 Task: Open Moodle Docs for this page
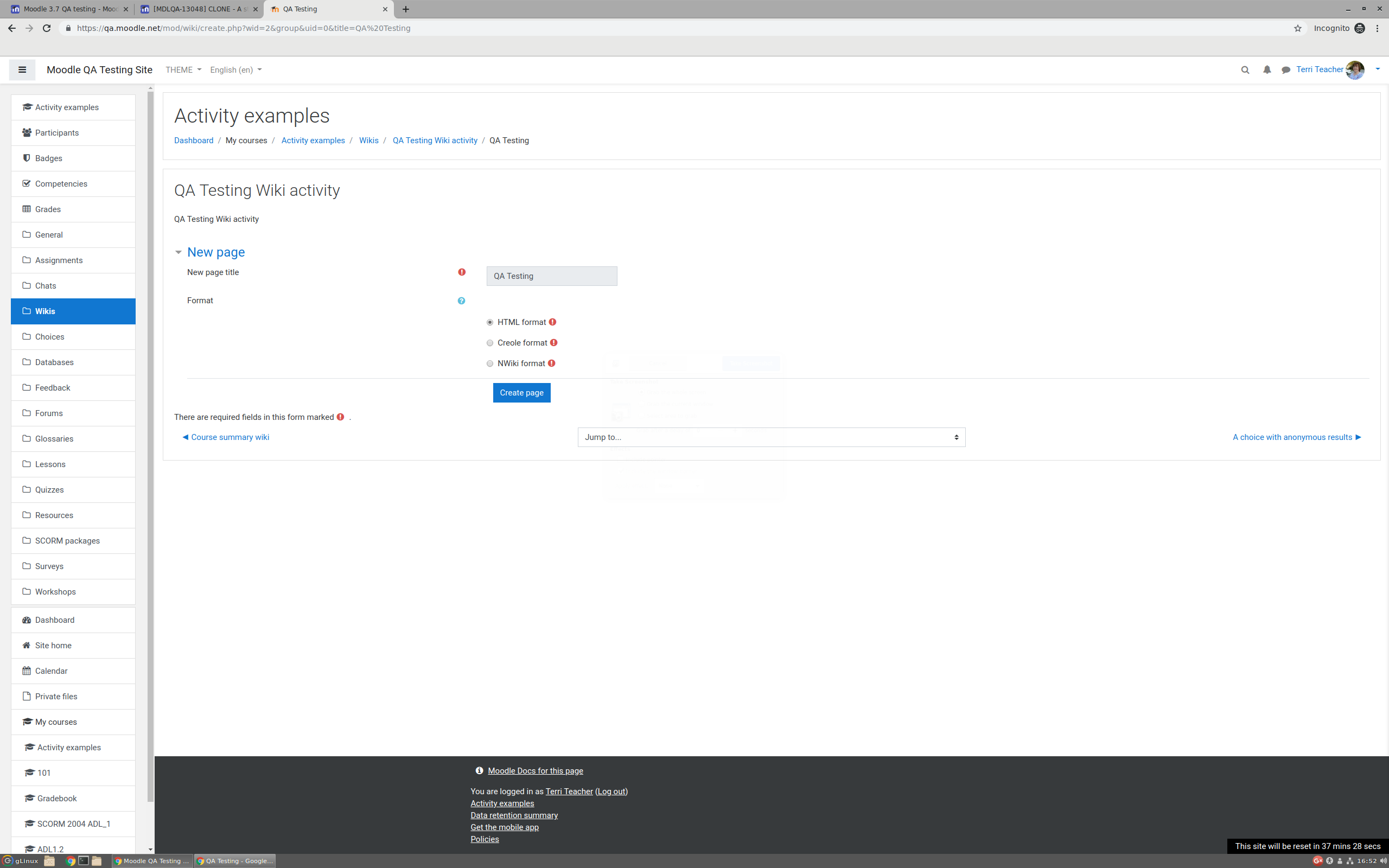[x=535, y=771]
